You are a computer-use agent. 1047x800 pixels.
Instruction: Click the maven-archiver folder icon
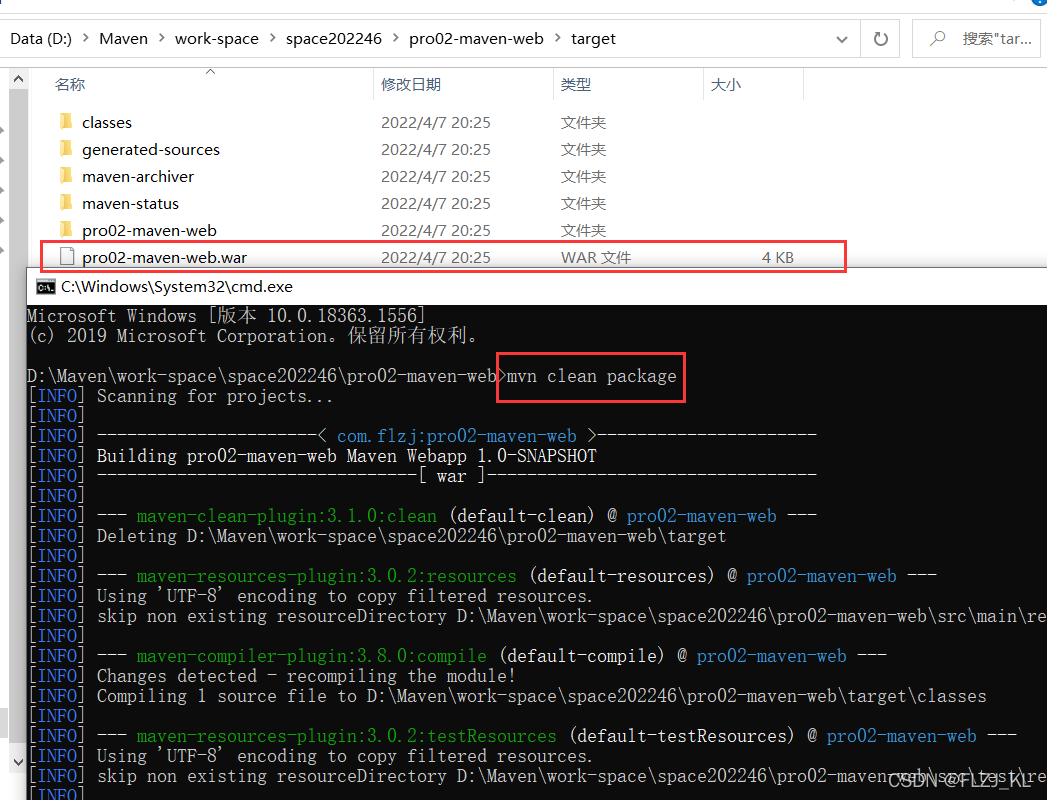(66, 176)
